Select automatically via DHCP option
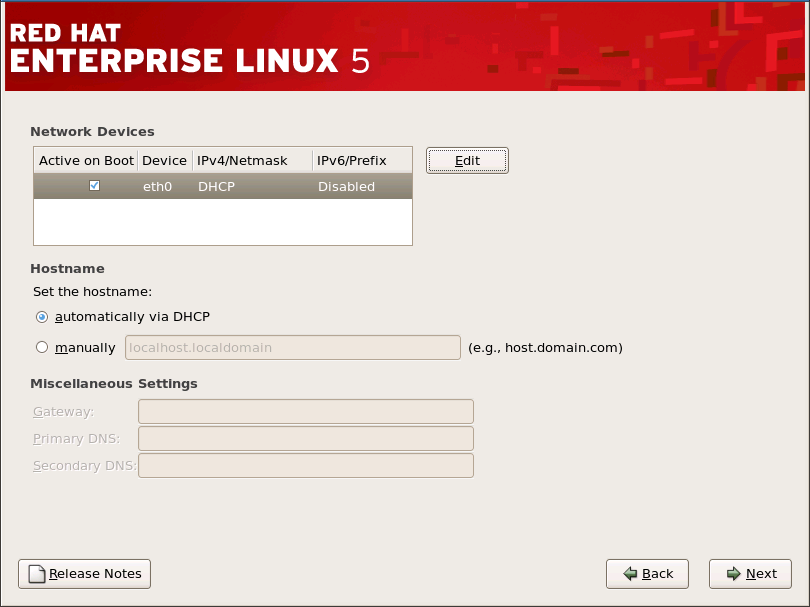Viewport: 810px width, 607px height. point(42,317)
